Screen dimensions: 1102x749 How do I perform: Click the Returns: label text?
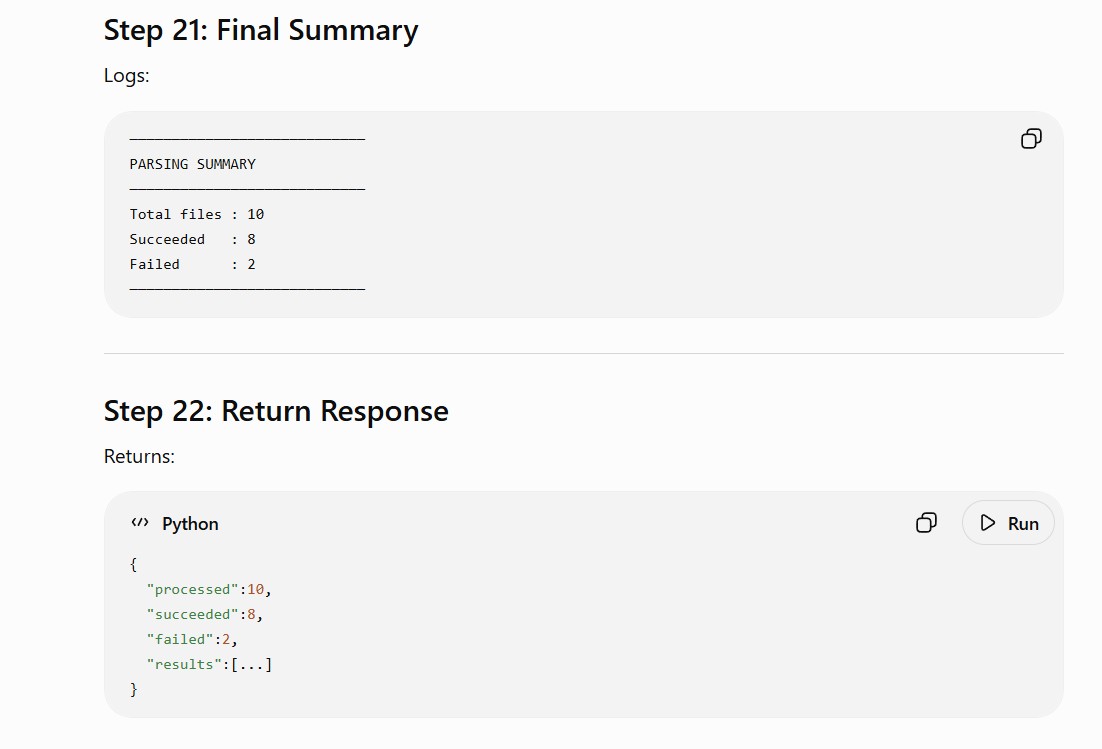(x=139, y=456)
